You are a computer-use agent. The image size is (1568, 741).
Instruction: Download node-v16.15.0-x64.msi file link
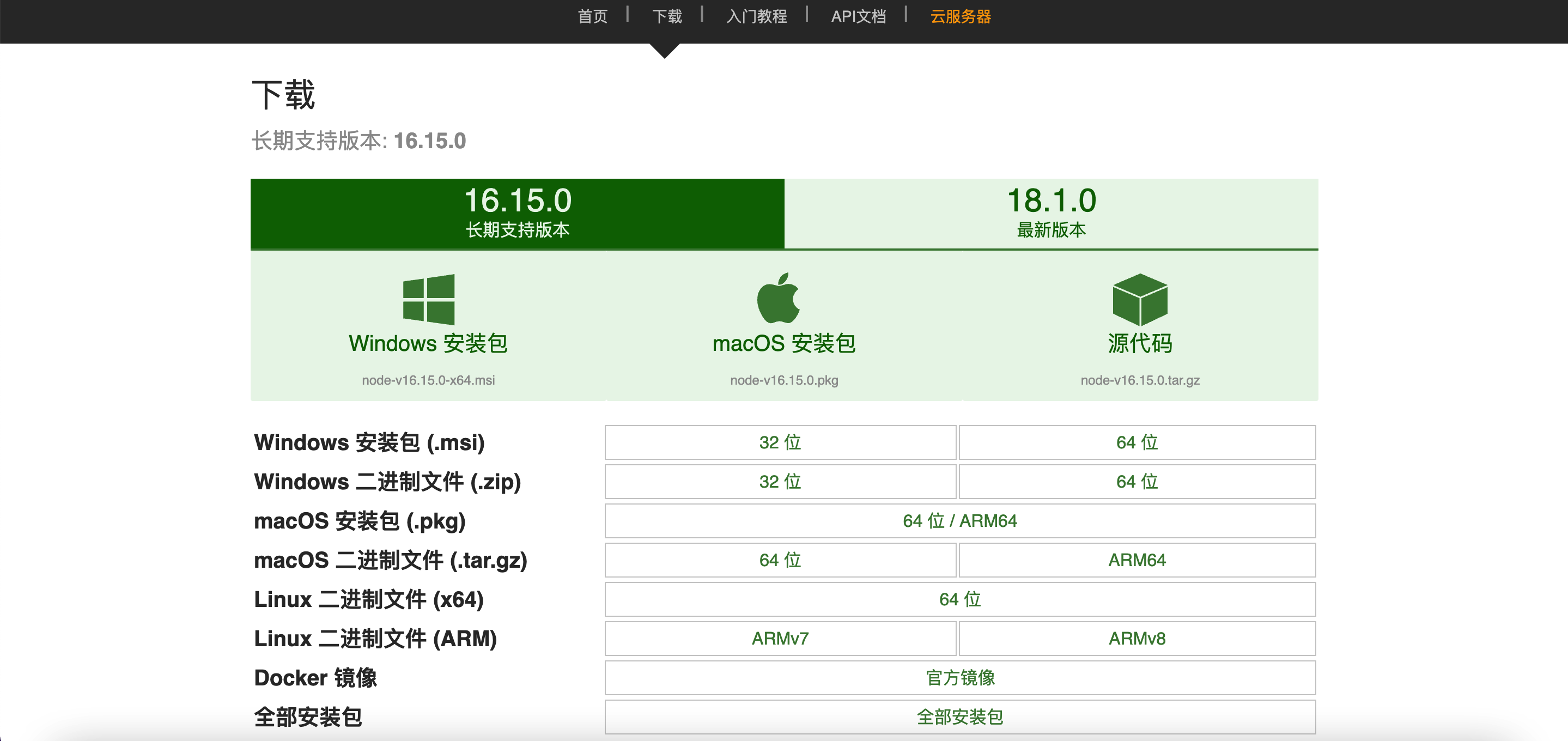click(428, 380)
